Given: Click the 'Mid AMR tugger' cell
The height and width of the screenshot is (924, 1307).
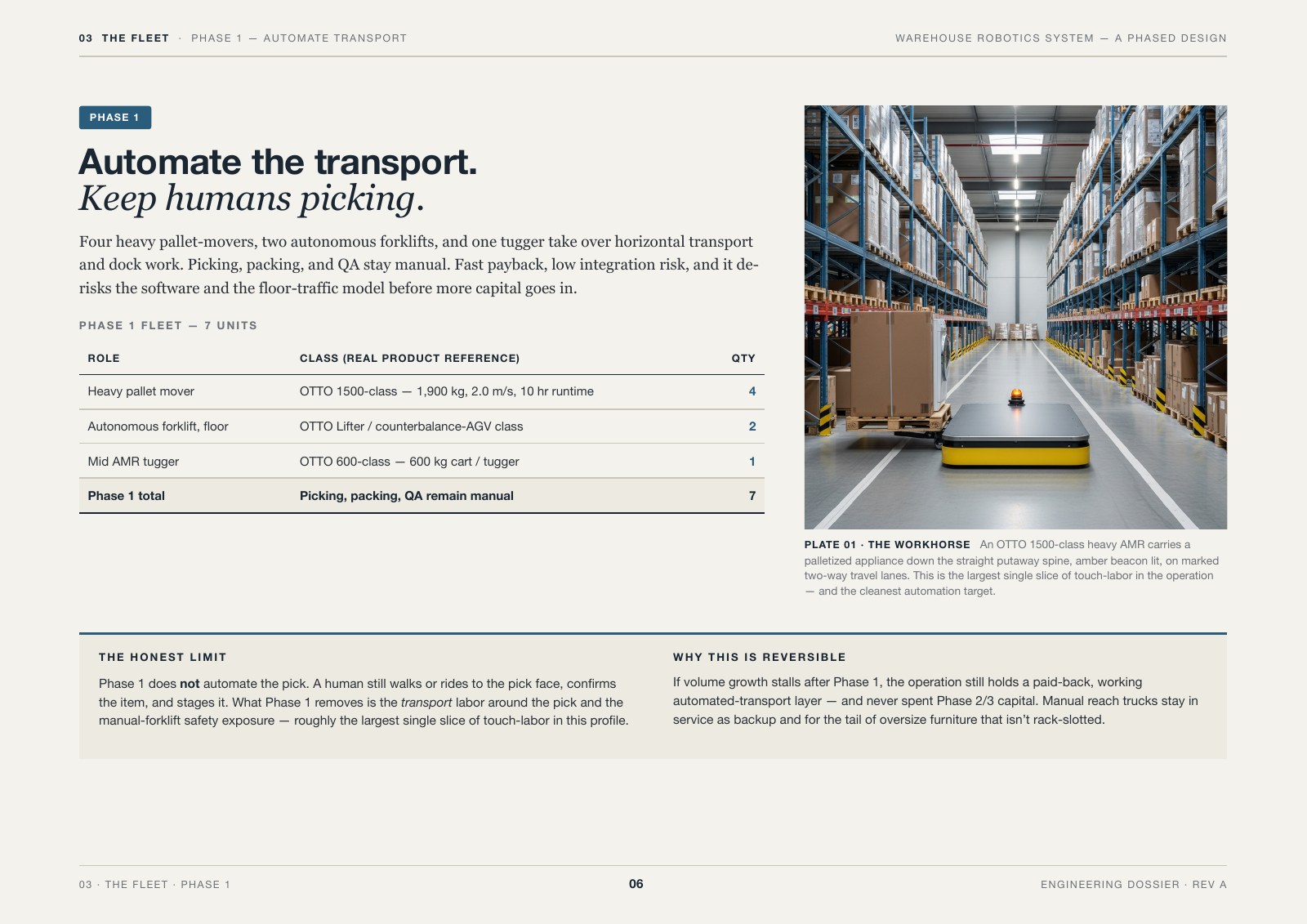Looking at the screenshot, I should [133, 462].
